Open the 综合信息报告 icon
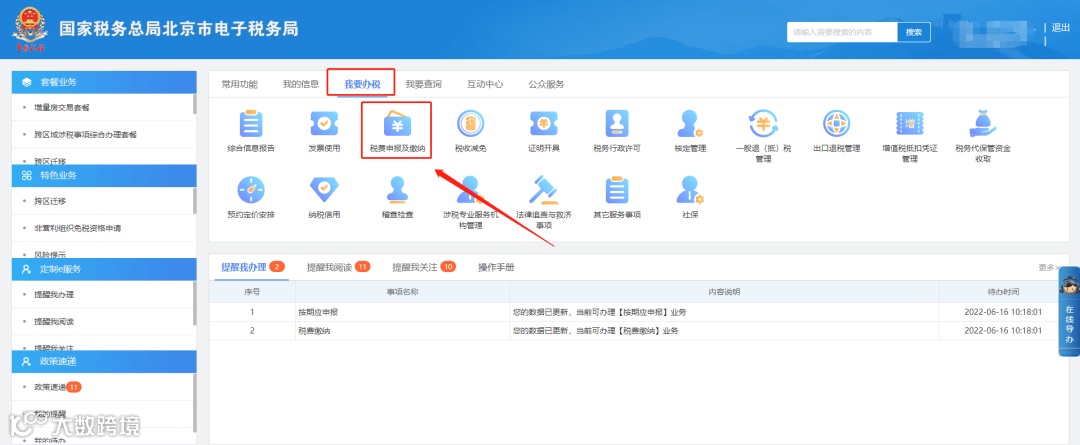Viewport: 1080px width, 445px height. tap(251, 125)
